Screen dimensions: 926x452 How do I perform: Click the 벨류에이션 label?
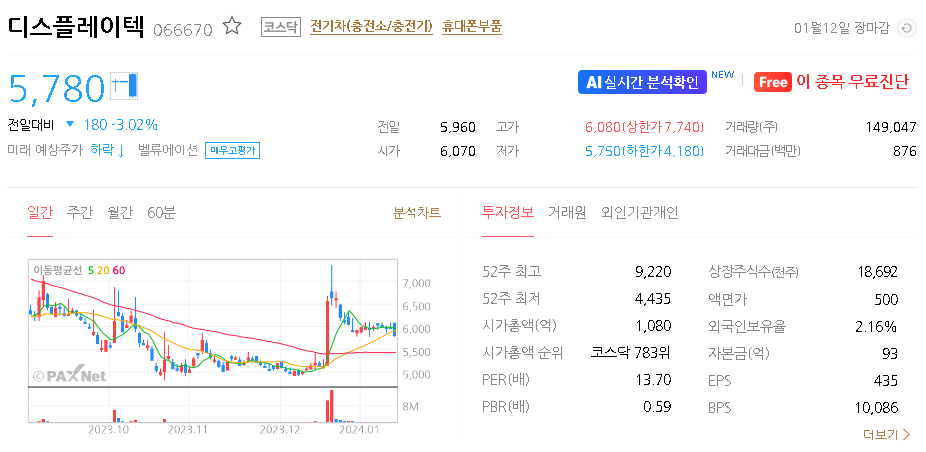(168, 150)
